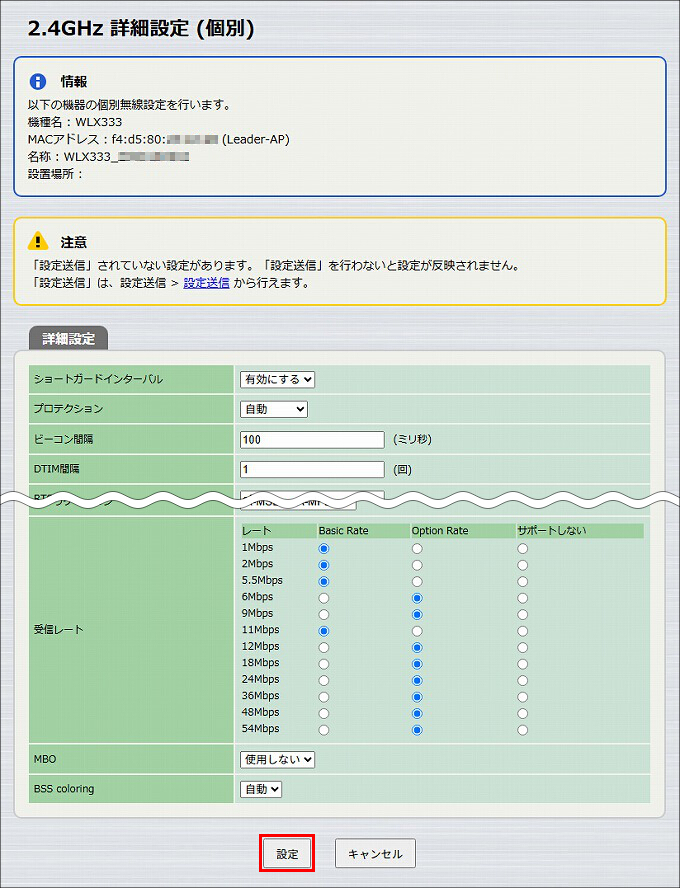
Task: Select Basic Rate for 48Mbps
Action: [324, 713]
